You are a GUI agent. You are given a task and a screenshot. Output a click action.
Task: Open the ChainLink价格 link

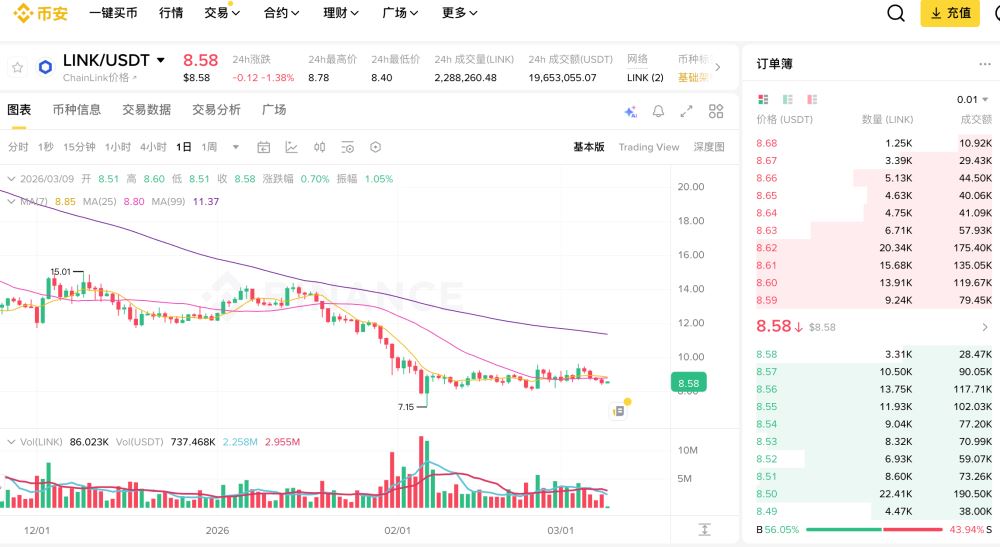pyautogui.click(x=100, y=78)
